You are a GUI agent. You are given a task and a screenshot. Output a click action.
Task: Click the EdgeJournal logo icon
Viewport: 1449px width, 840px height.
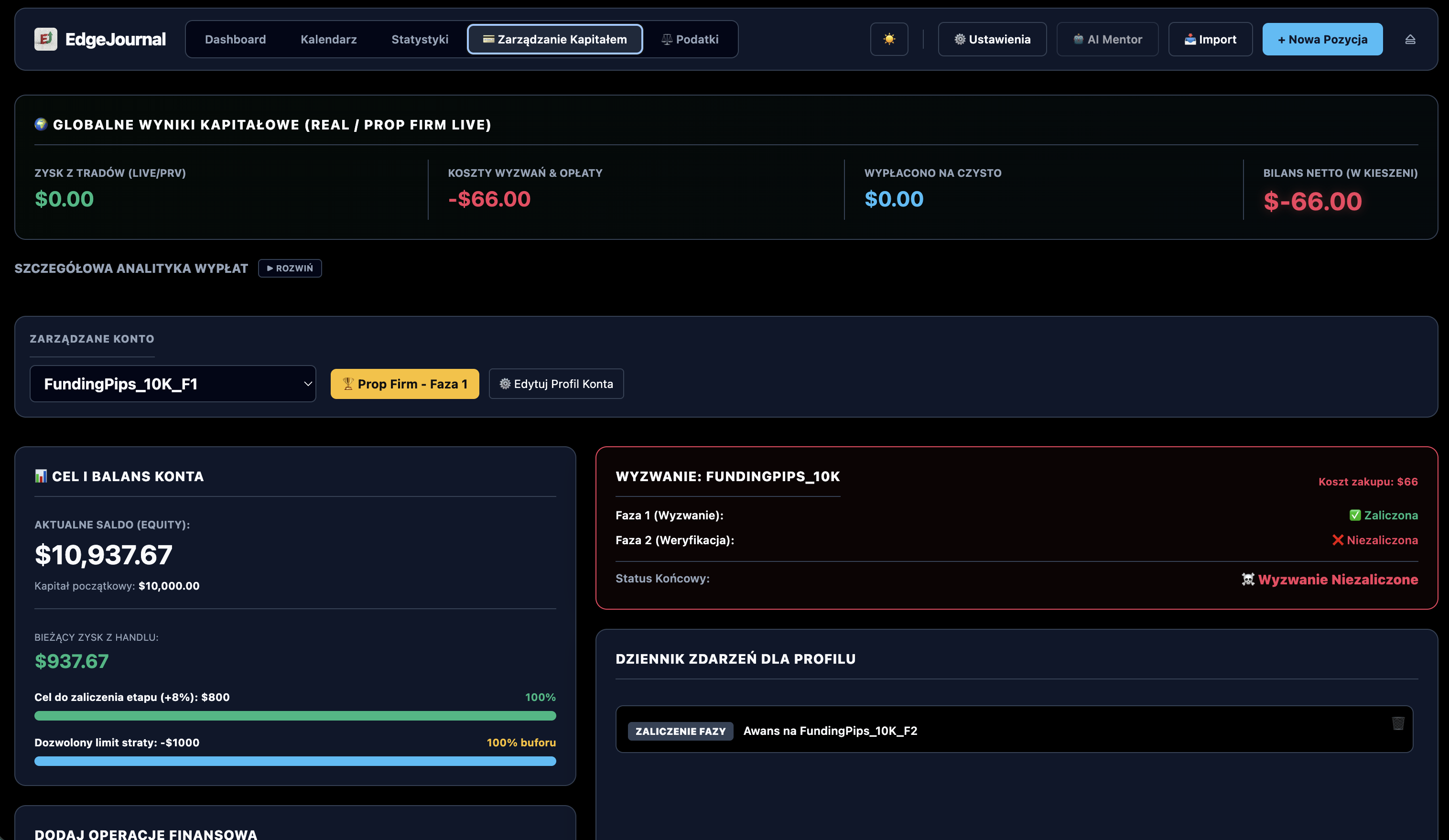coord(45,39)
